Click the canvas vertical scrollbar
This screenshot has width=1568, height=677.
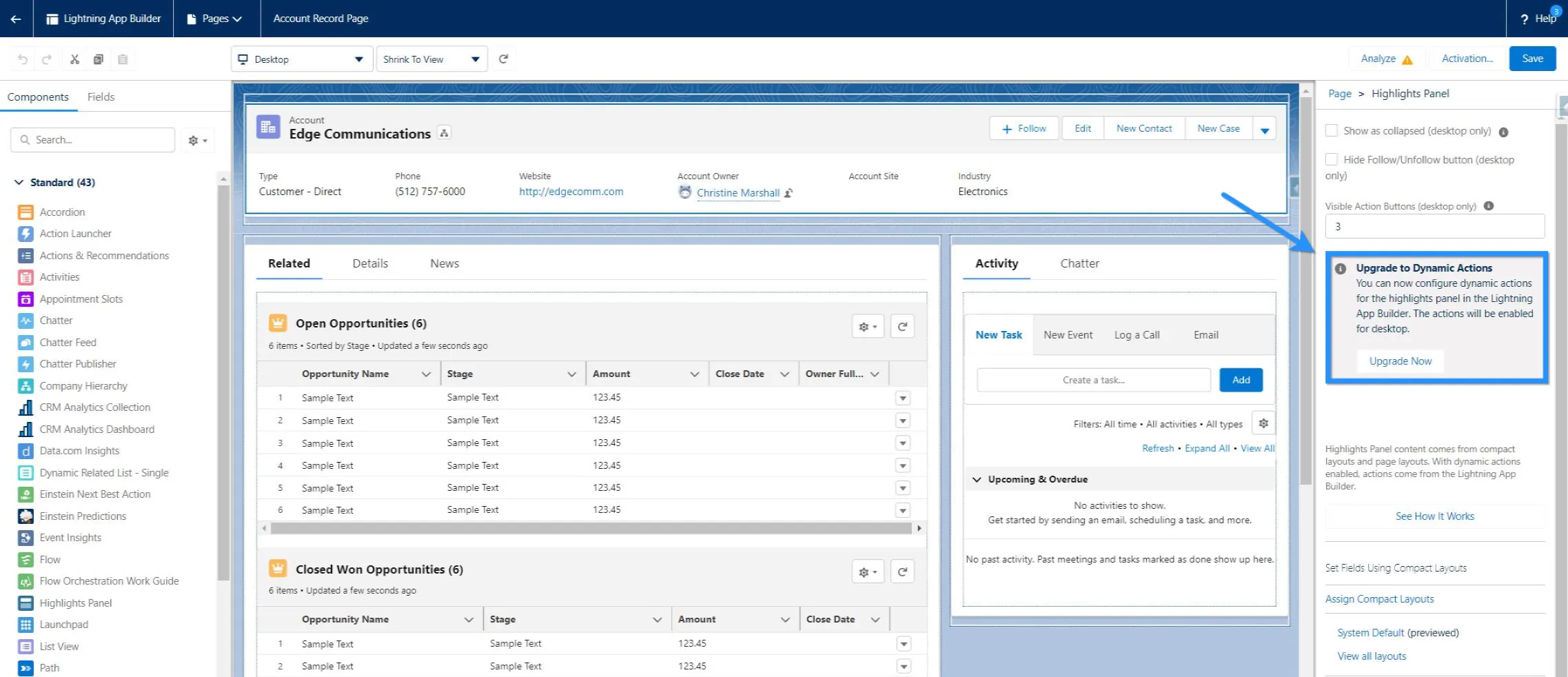(x=1305, y=290)
